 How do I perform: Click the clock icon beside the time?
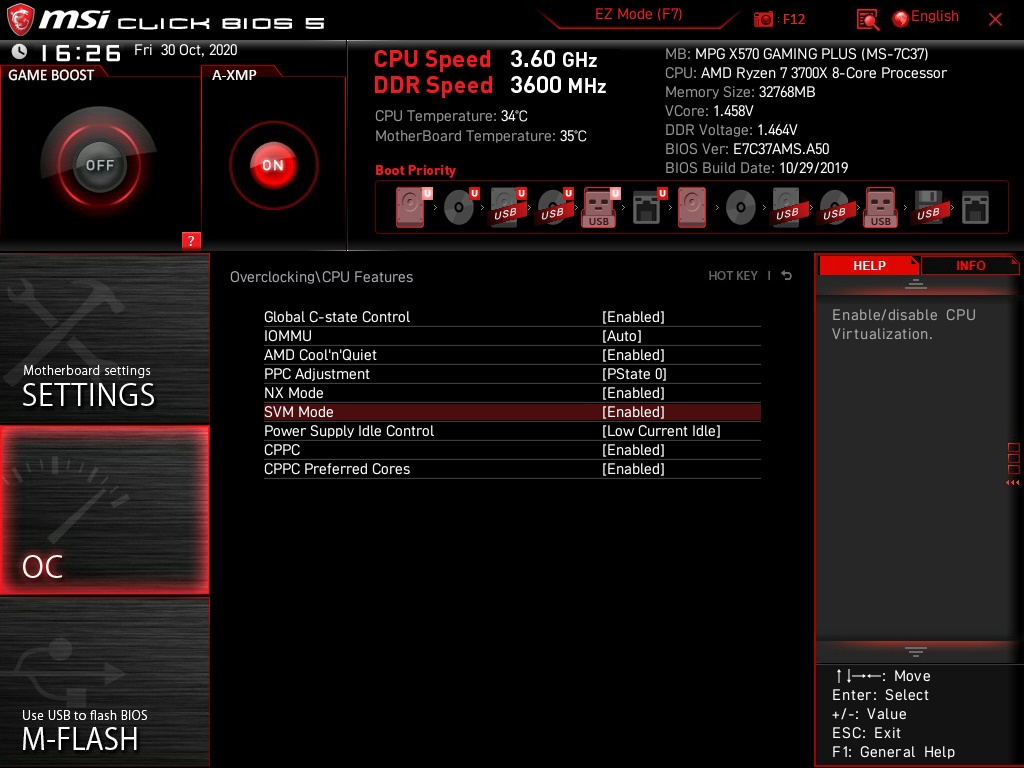coord(20,51)
